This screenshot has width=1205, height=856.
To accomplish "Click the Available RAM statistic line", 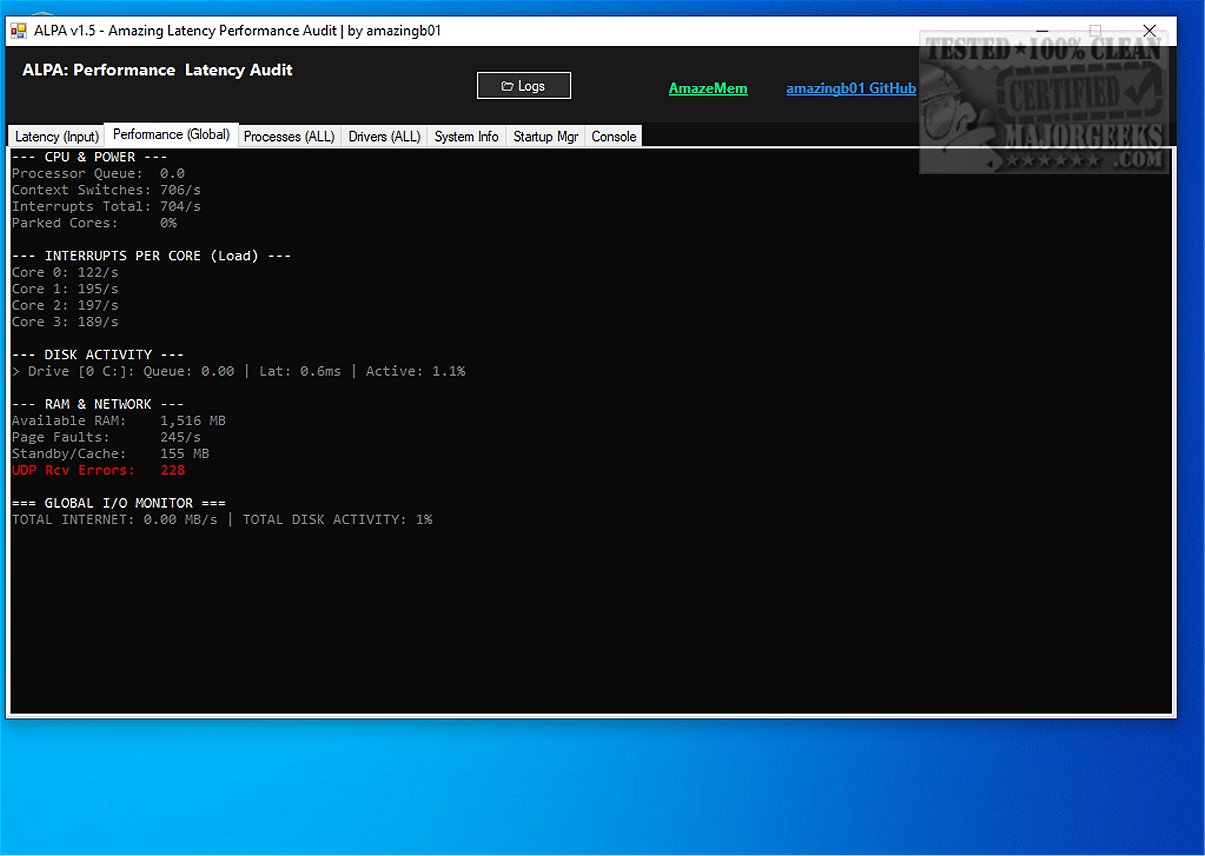I will point(118,420).
